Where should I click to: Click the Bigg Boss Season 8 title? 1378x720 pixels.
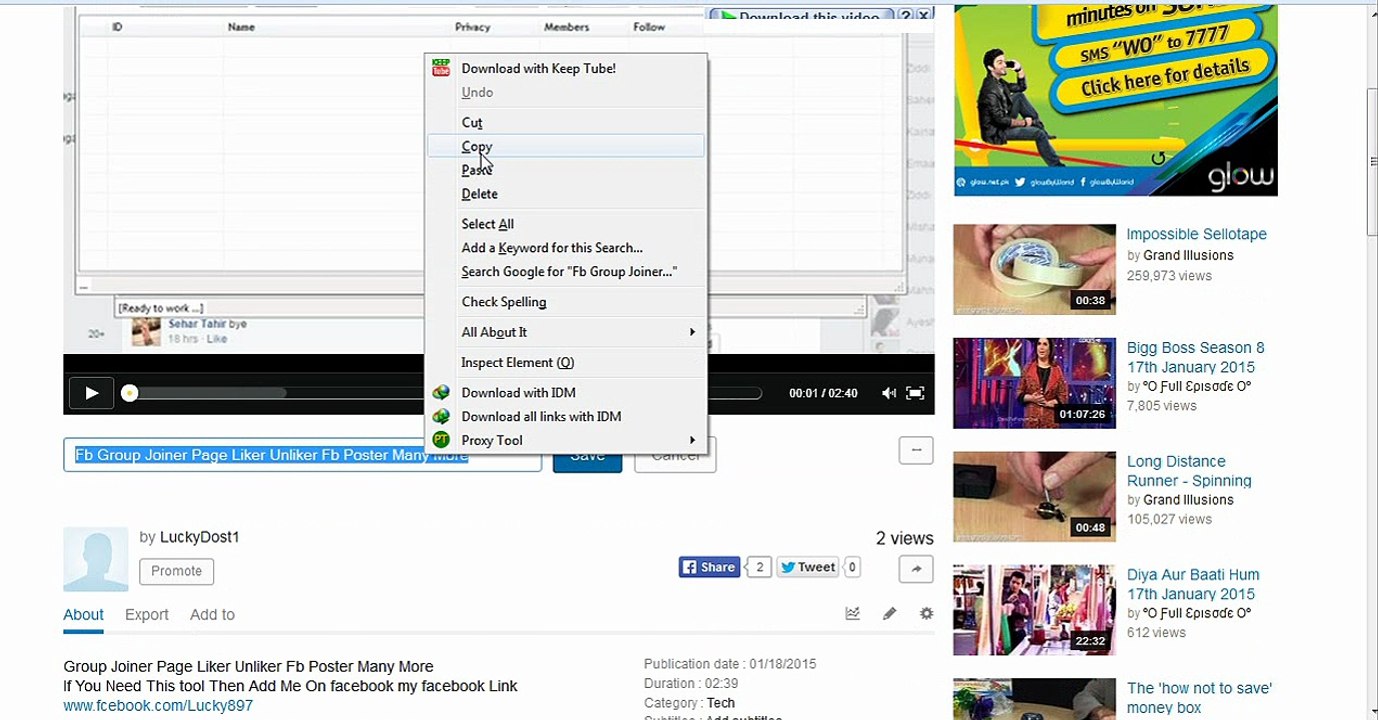coord(1196,357)
